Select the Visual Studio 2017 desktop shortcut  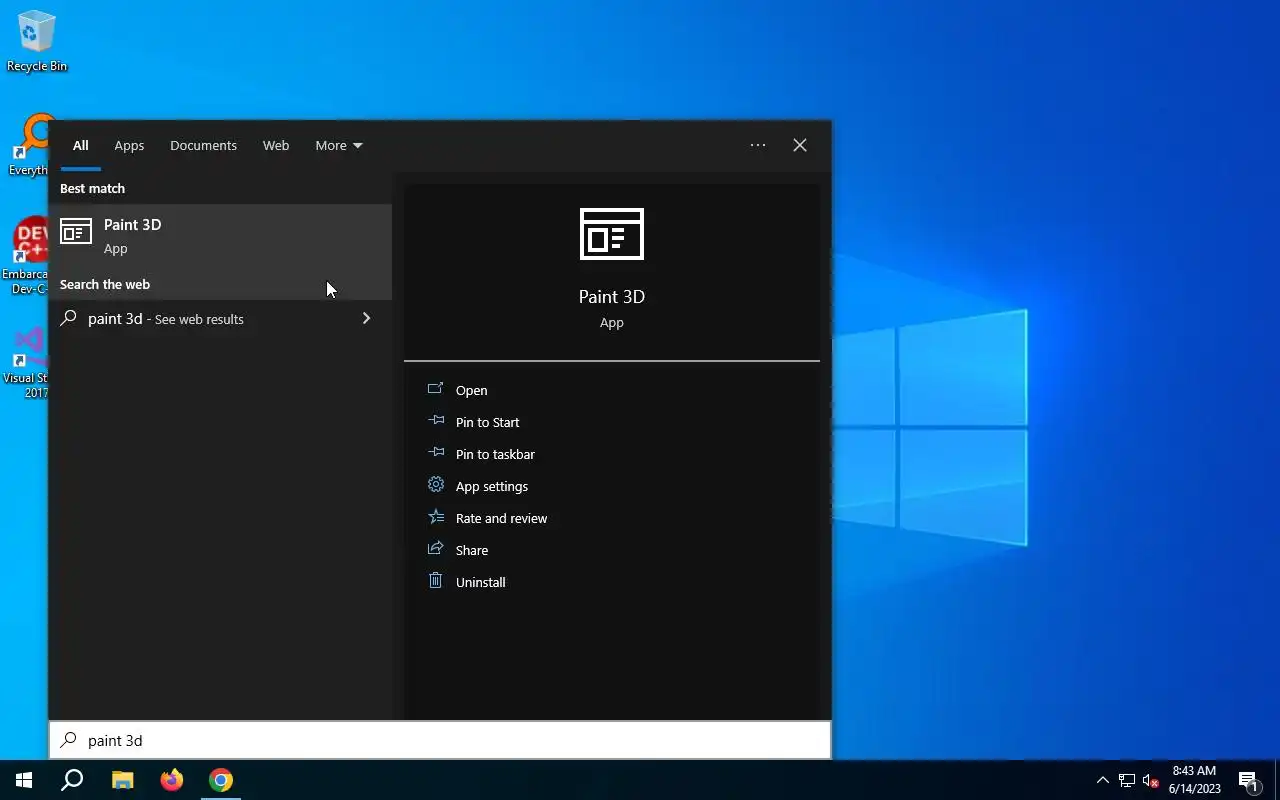point(27,364)
